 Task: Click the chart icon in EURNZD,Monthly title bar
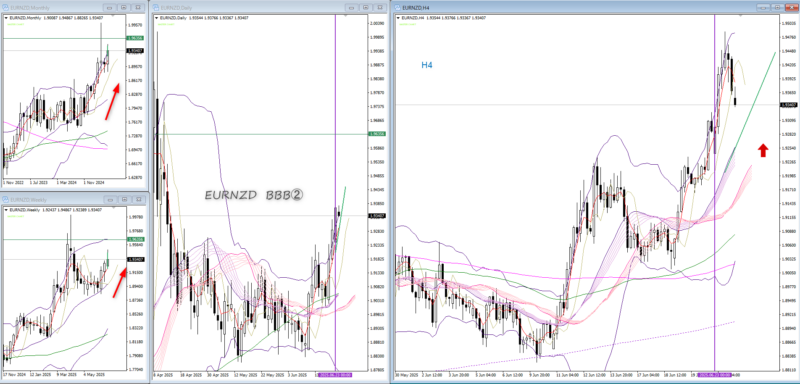[x=6, y=8]
